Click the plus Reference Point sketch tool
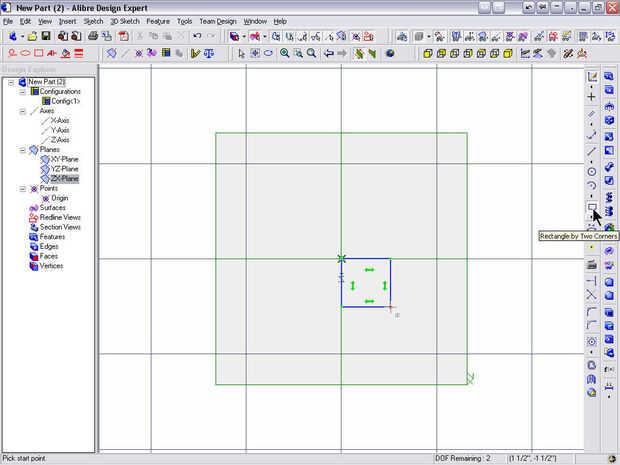 click(x=592, y=96)
